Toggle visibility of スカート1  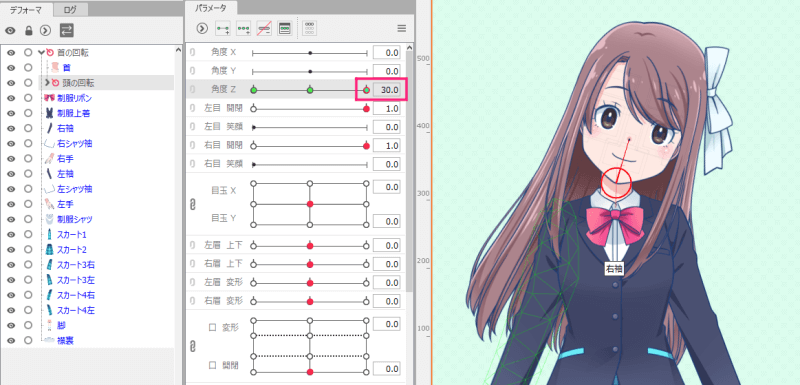(x=11, y=235)
